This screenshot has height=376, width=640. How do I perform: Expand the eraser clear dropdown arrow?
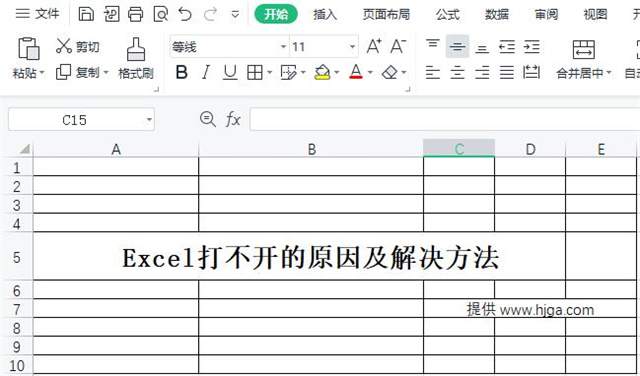(404, 73)
